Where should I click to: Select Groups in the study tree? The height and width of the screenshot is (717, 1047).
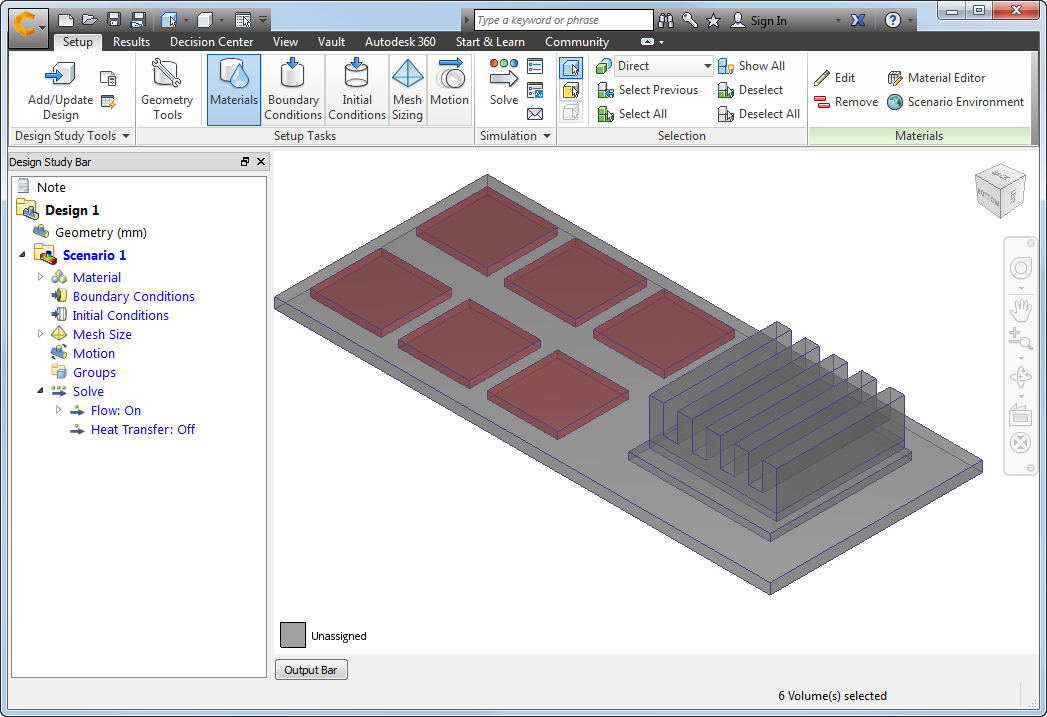point(94,373)
